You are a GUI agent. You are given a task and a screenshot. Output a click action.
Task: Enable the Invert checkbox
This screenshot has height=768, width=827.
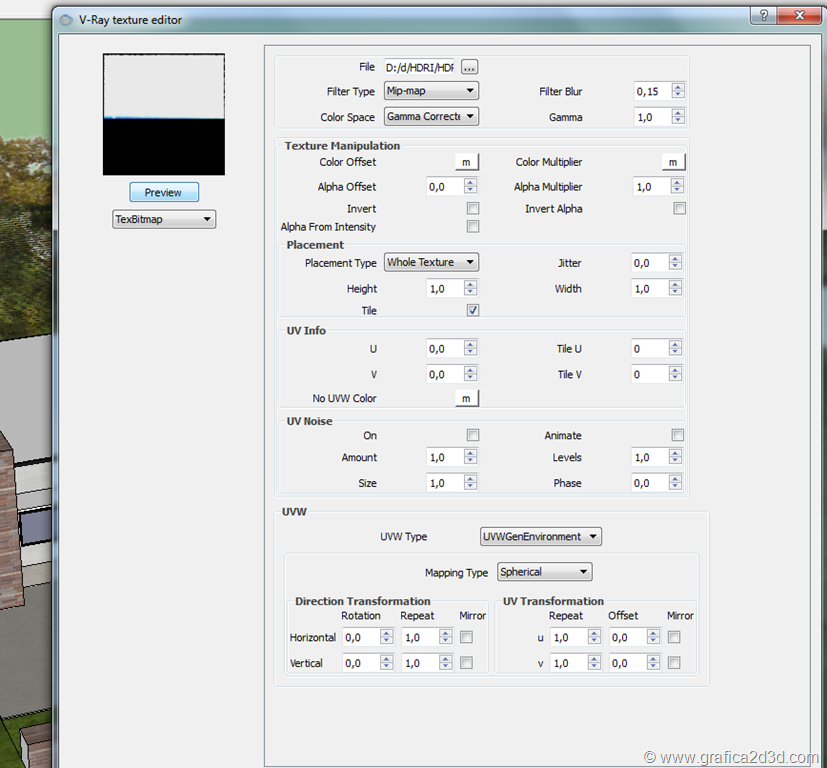[x=473, y=209]
